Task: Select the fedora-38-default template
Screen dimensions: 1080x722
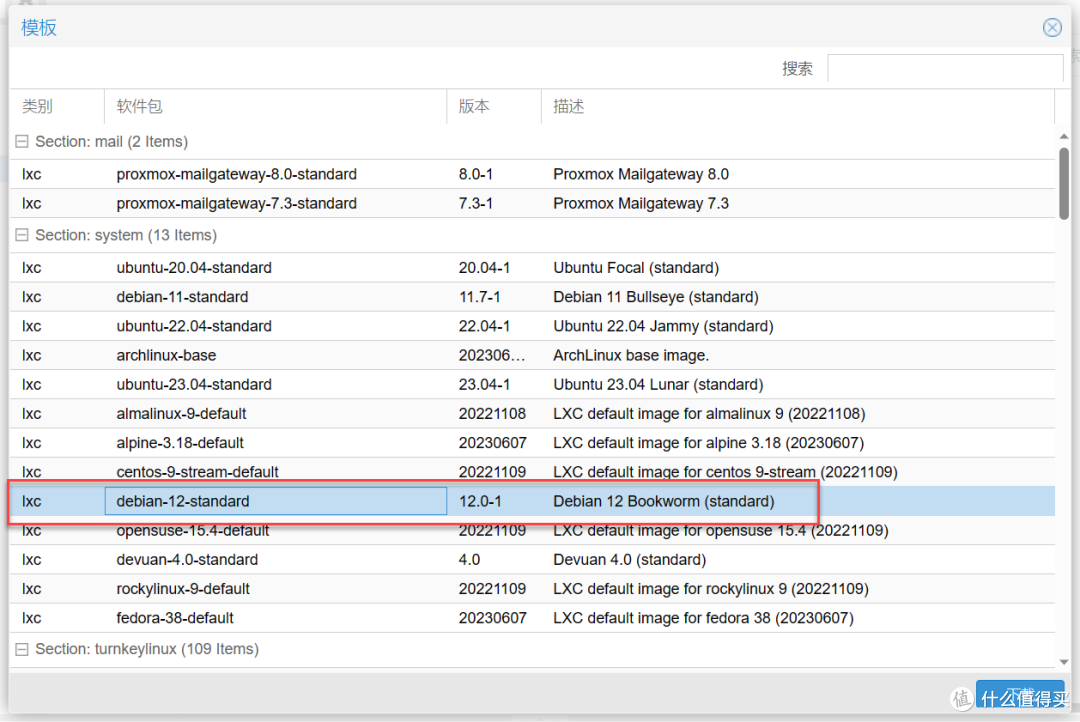Action: point(175,618)
